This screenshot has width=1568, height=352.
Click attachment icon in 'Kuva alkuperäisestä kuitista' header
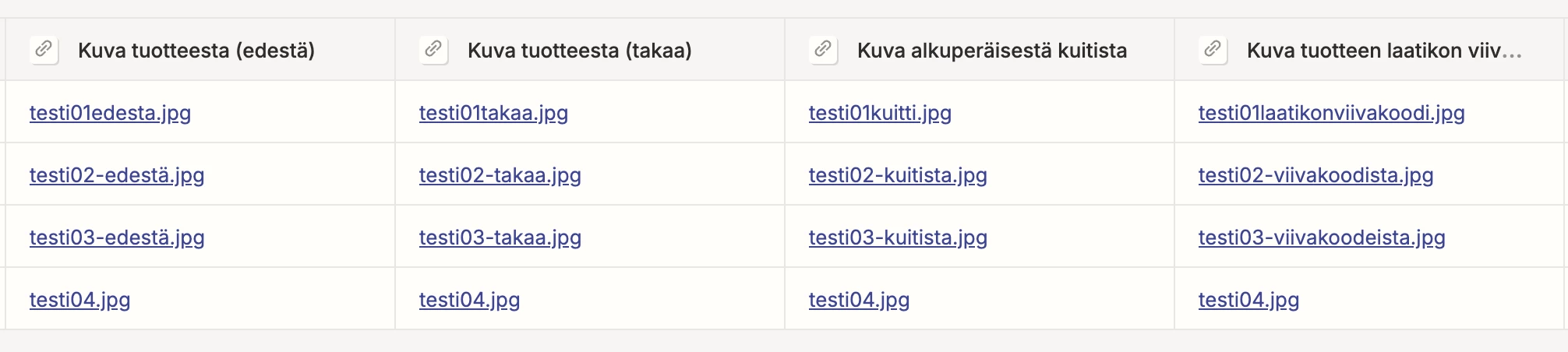click(823, 50)
